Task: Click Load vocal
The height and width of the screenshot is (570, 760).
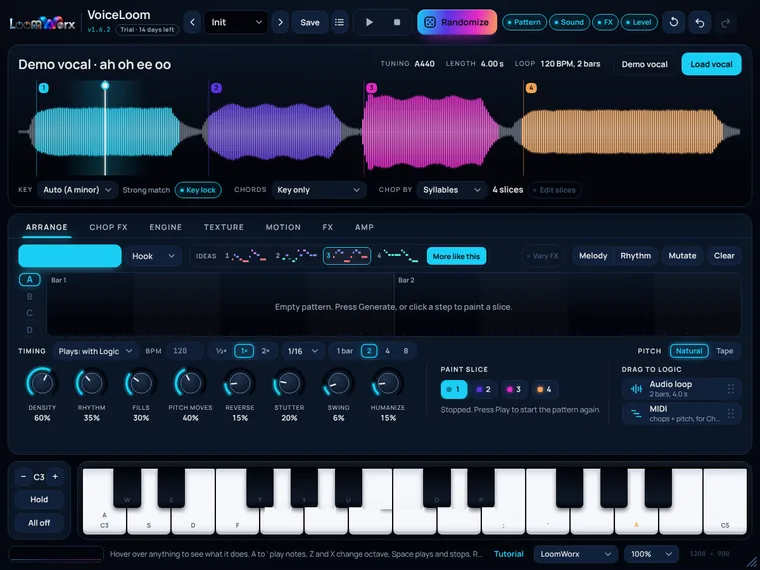Action: coord(711,64)
